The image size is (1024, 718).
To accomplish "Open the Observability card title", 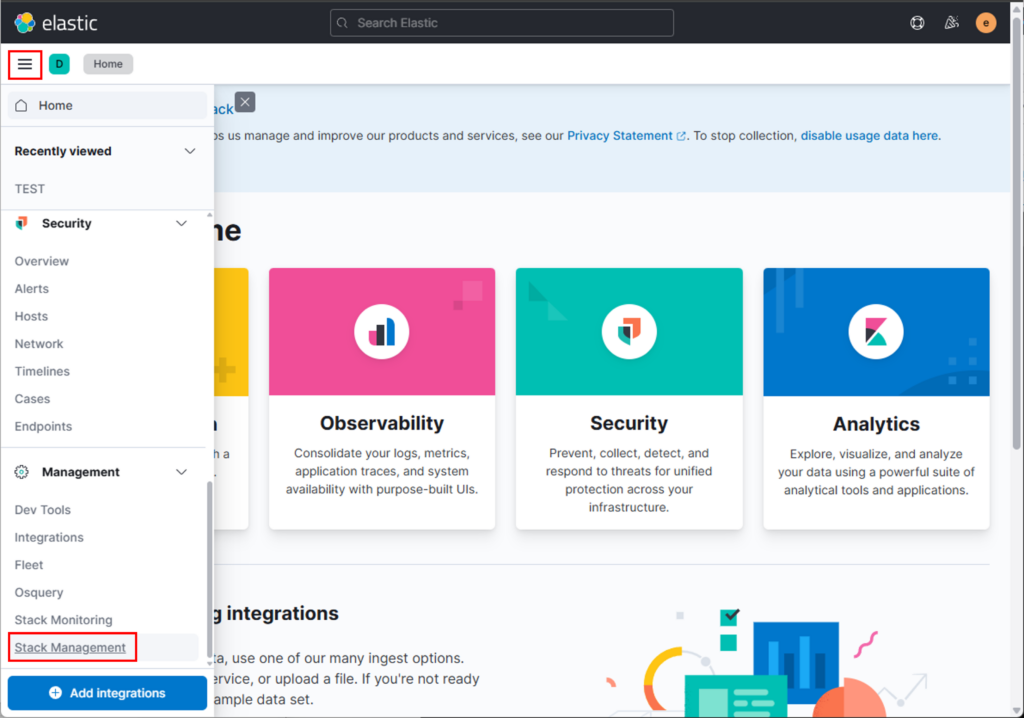I will coord(382,423).
